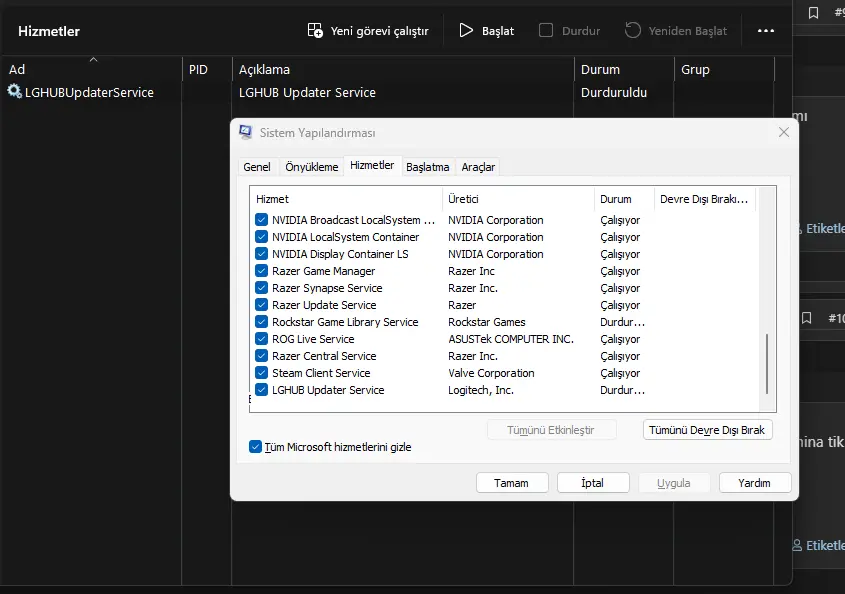Sort by Durum column in Task Manager
Viewport: 845px width, 594px height.
coord(624,69)
